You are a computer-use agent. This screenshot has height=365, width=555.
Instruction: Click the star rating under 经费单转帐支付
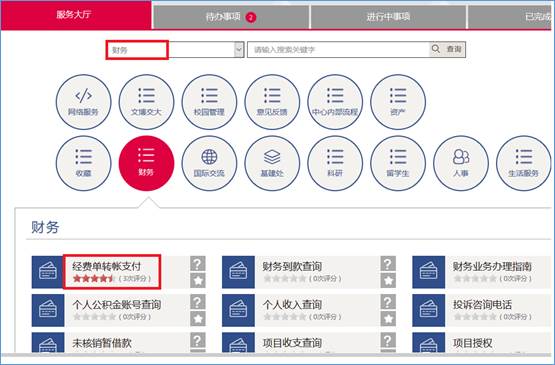click(x=93, y=279)
